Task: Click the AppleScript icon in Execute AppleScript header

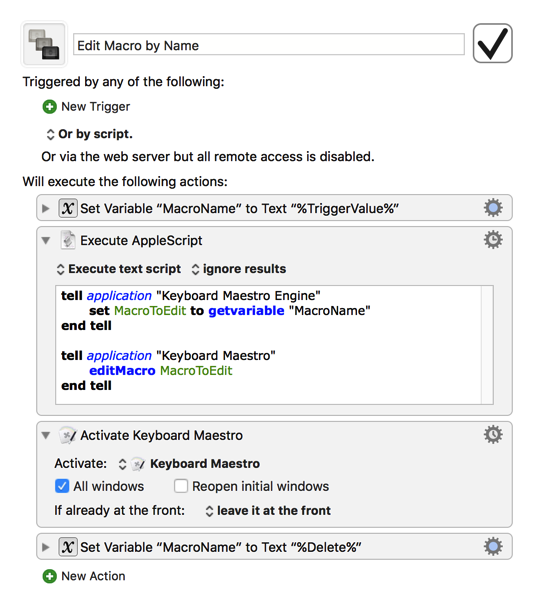Action: pyautogui.click(x=68, y=240)
